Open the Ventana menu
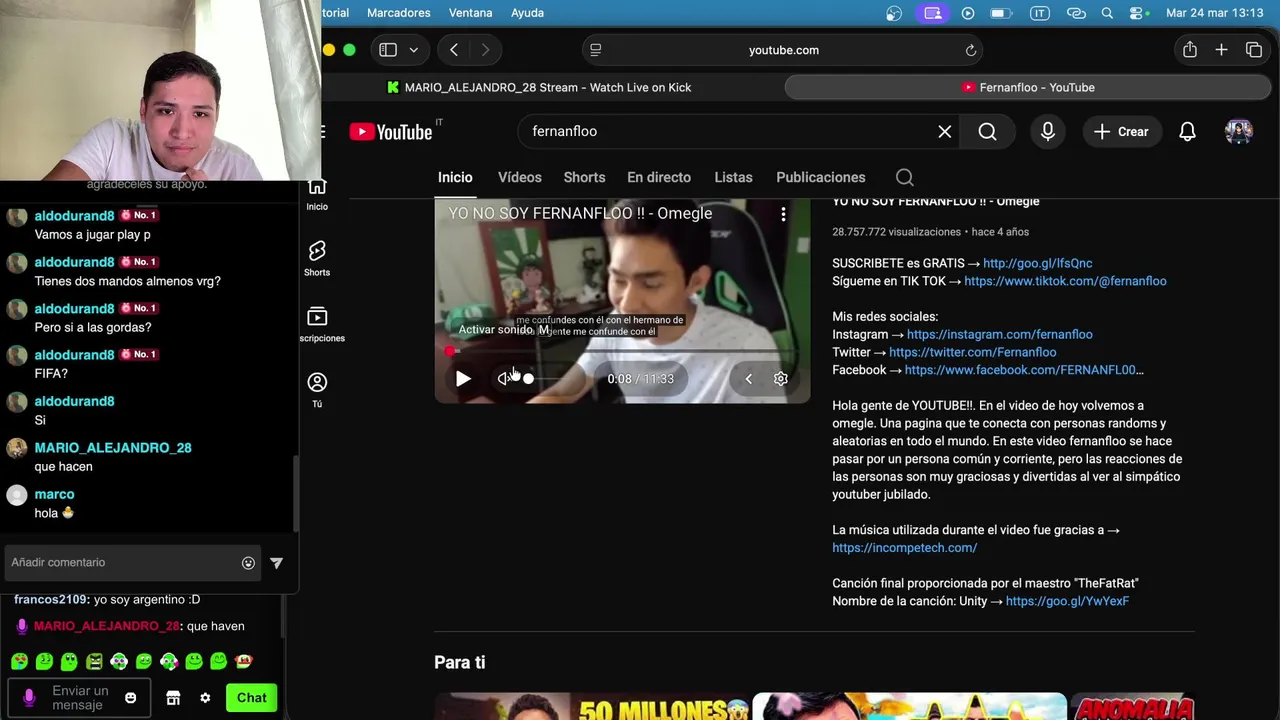The image size is (1280, 720). (x=470, y=13)
